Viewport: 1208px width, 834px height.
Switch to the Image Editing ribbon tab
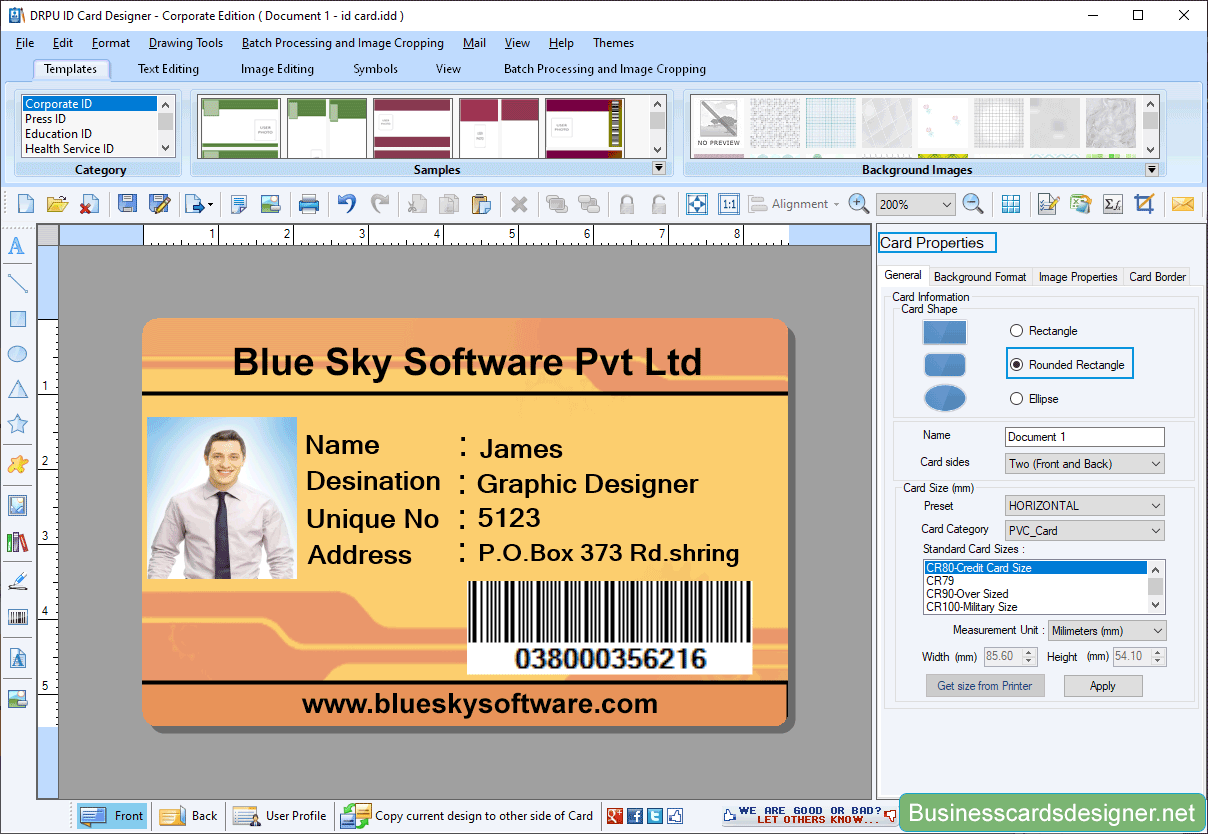pos(277,69)
